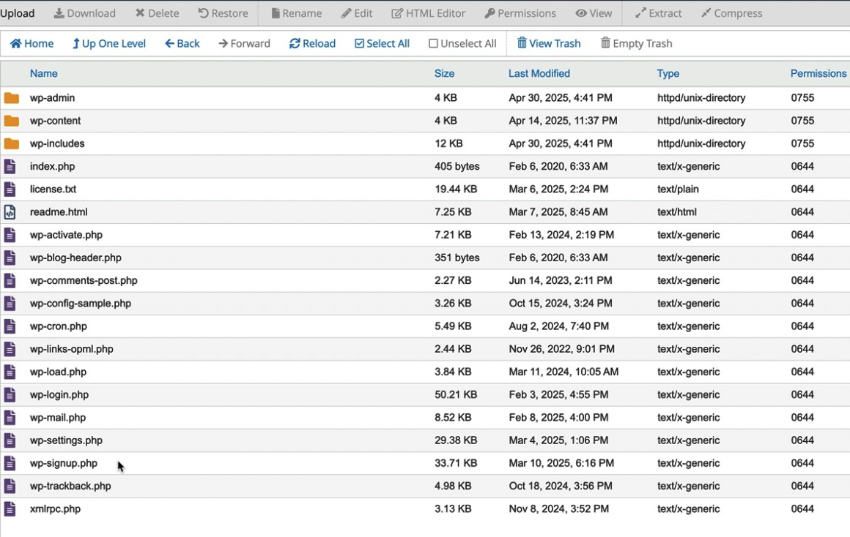850x537 pixels.
Task: Select the readme.html file name
Action: 59,212
